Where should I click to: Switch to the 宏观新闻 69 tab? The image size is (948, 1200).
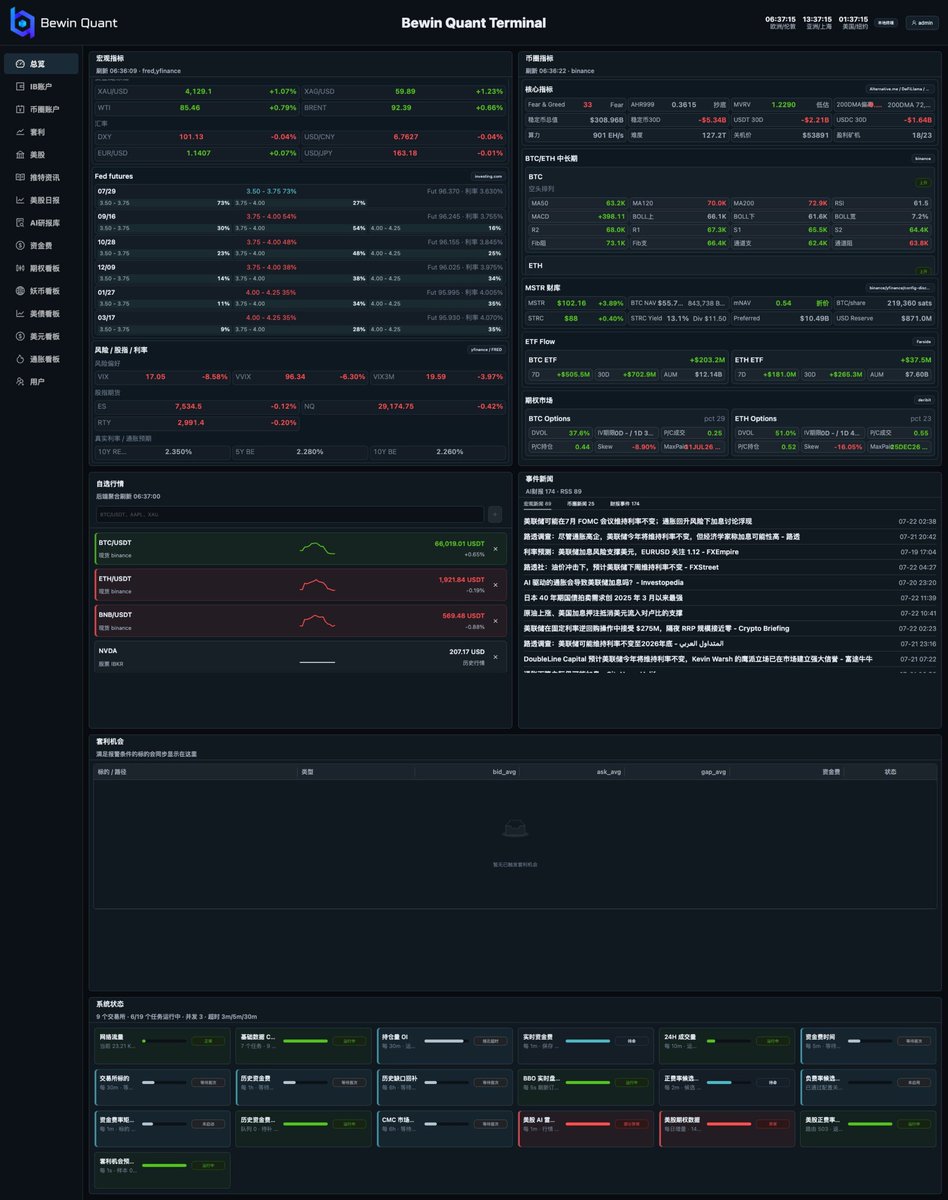[538, 504]
